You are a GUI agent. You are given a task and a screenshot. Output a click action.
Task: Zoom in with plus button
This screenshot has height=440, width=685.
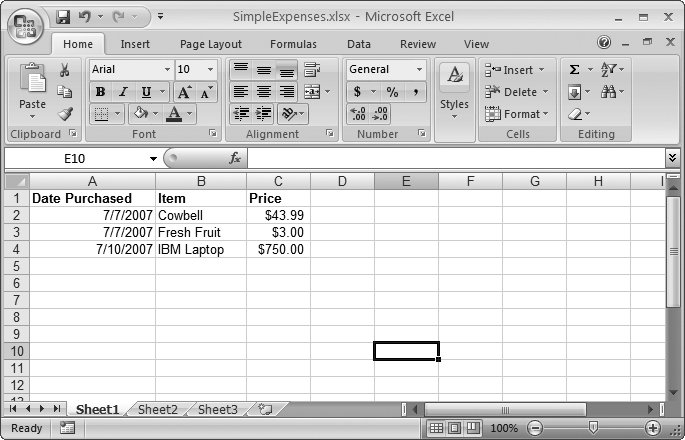pyautogui.click(x=653, y=428)
